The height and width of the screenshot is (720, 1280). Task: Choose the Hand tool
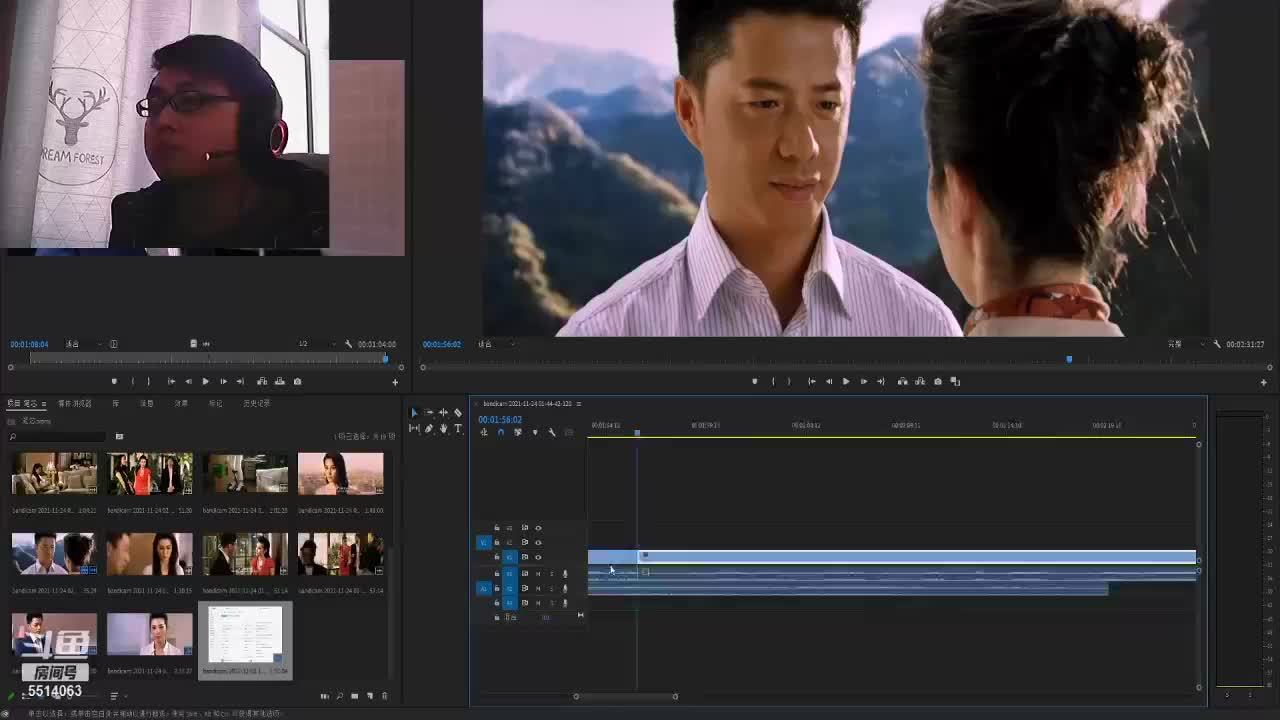pyautogui.click(x=443, y=429)
